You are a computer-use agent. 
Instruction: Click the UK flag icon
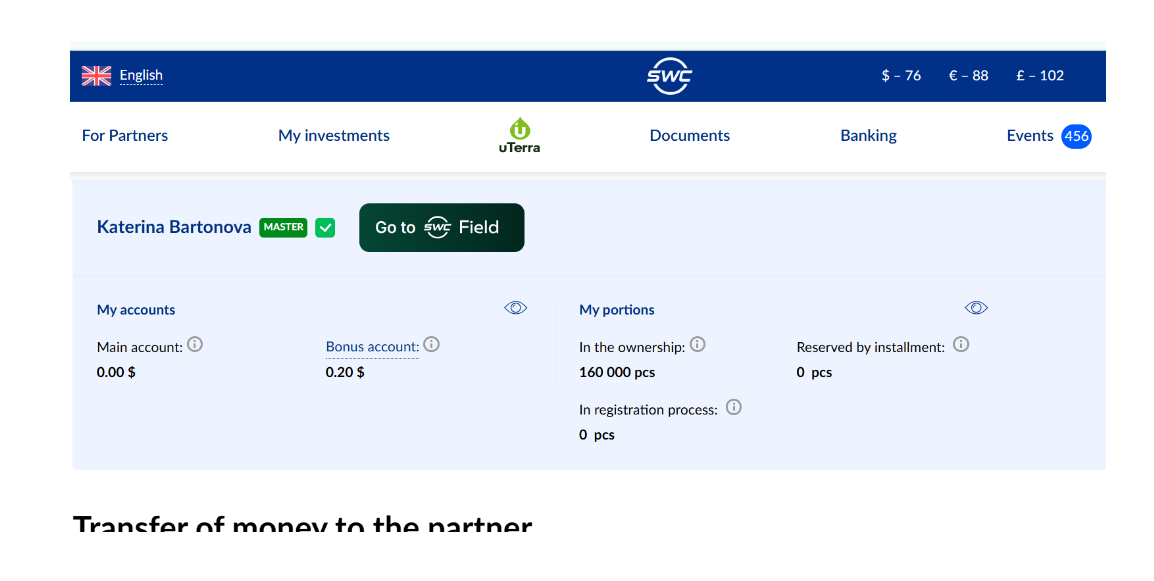point(96,75)
